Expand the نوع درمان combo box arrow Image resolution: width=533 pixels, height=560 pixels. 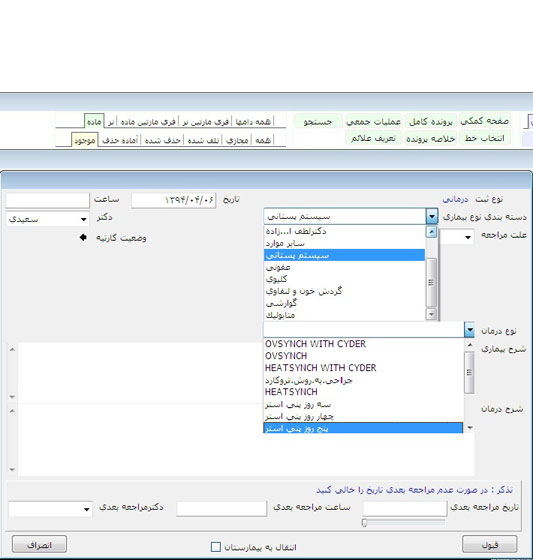pyautogui.click(x=469, y=330)
